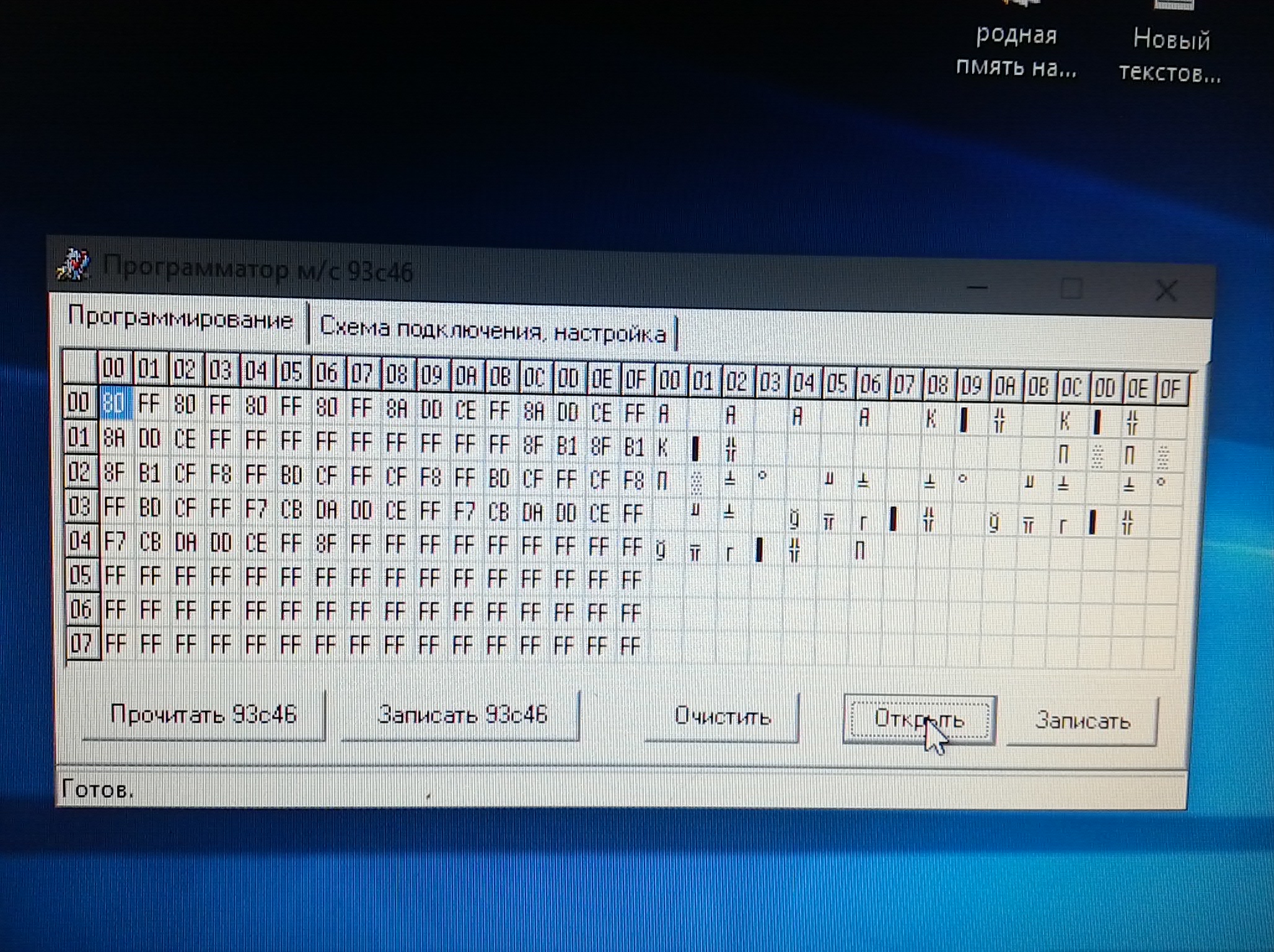
Task: Click the Очистить button
Action: click(722, 717)
